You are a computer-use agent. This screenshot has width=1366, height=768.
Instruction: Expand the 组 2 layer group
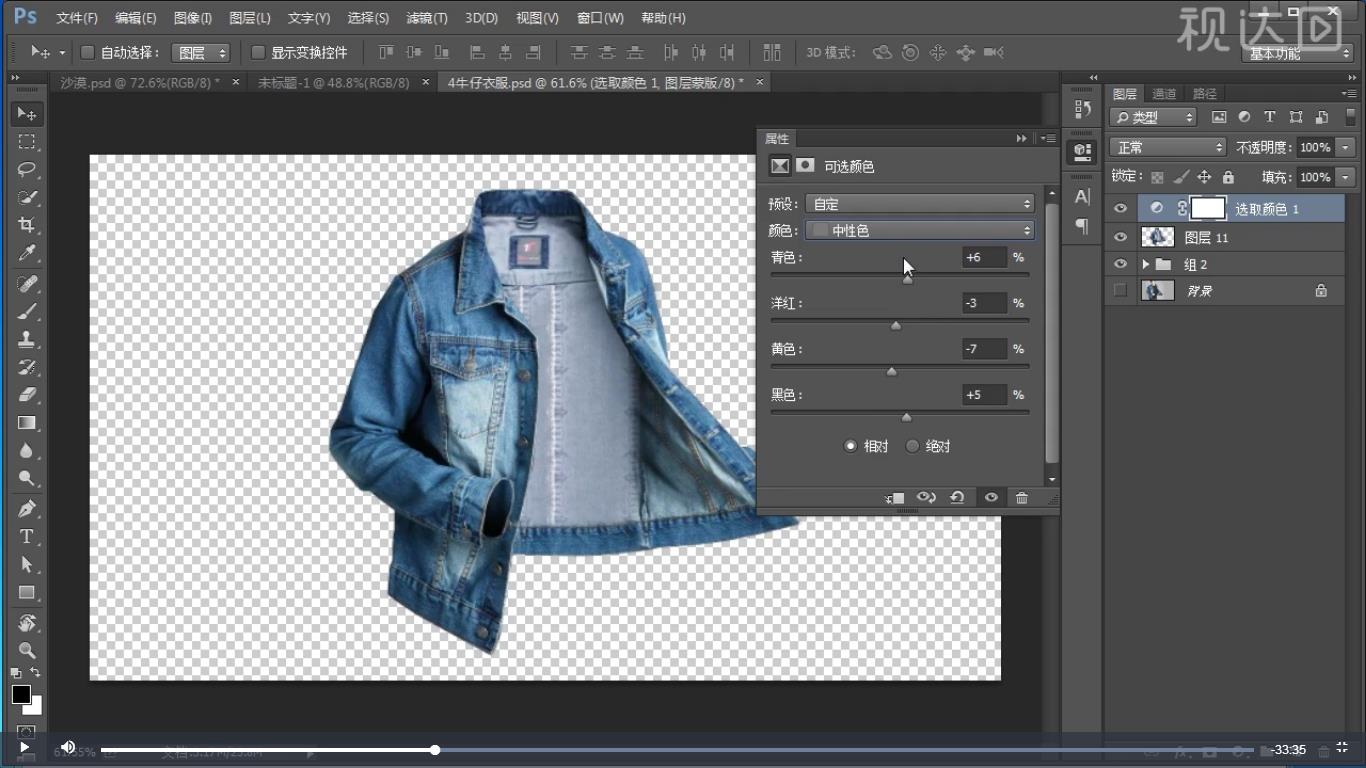(x=1146, y=264)
